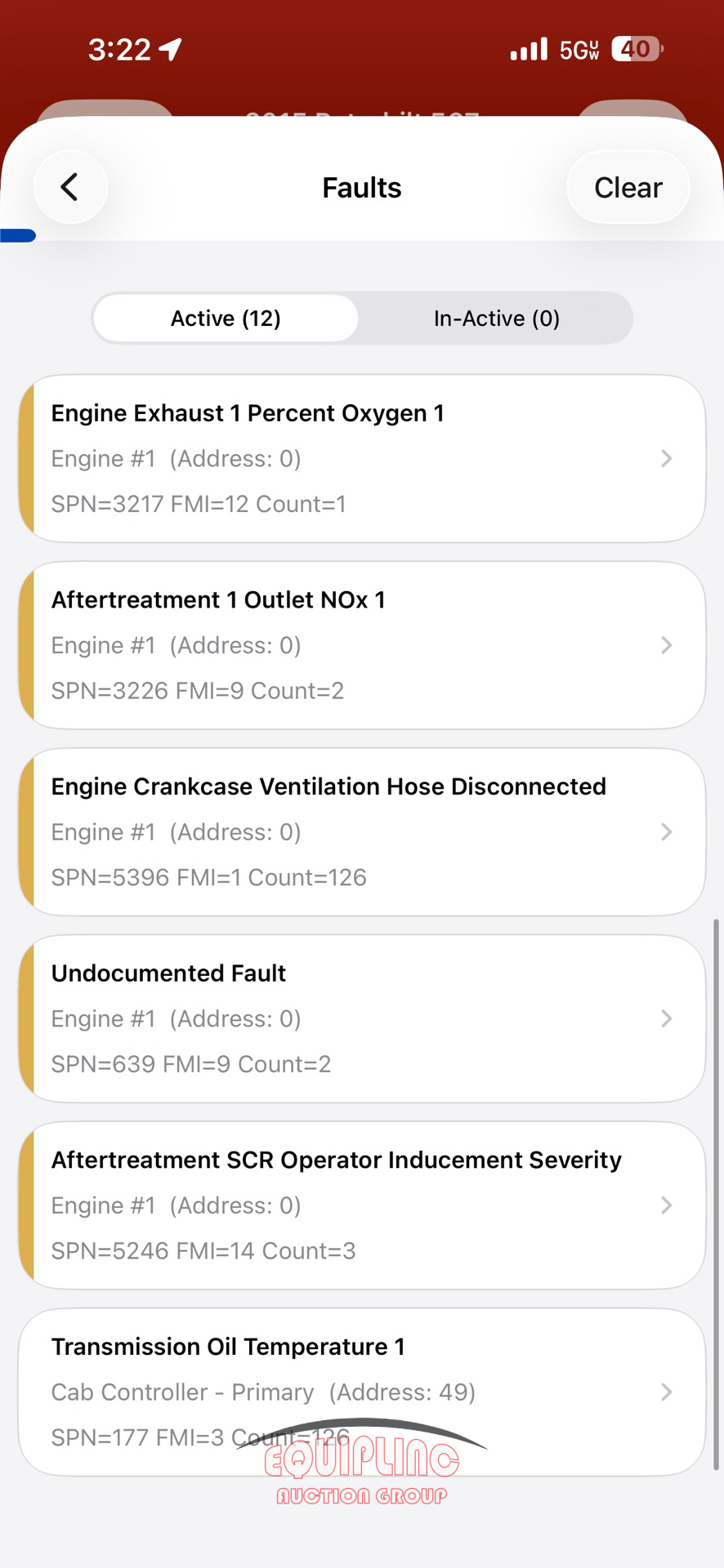This screenshot has width=724, height=1568.
Task: Expand Aftertreatment 1 Outlet NOx chevron
Action: point(667,645)
